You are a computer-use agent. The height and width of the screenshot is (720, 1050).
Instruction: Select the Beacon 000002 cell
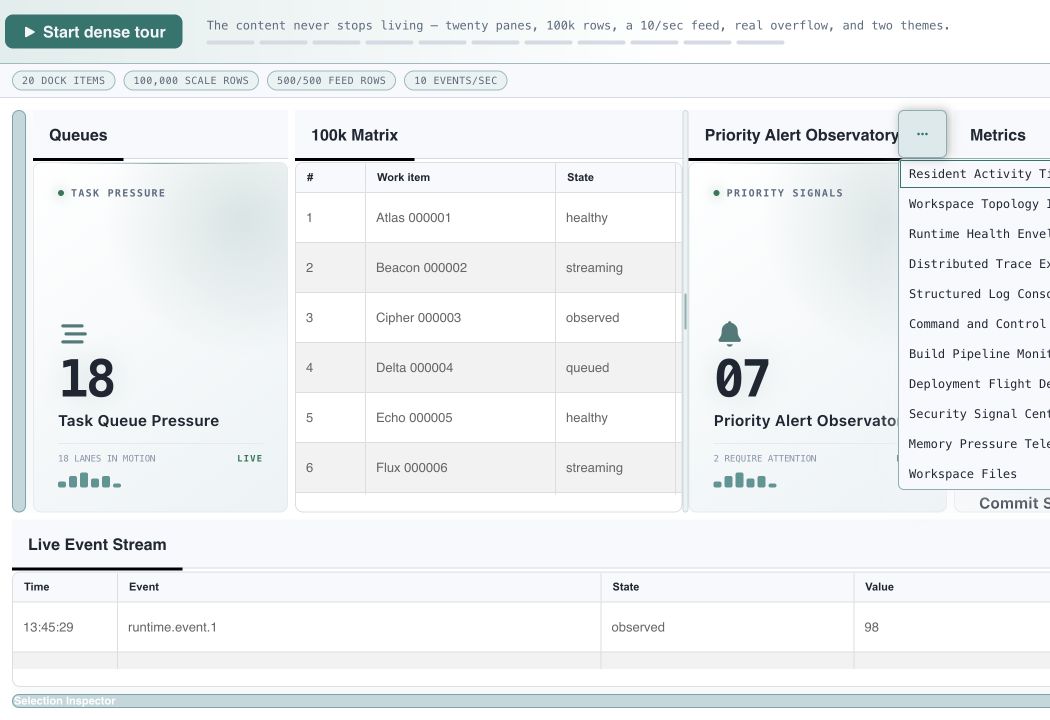pos(460,267)
